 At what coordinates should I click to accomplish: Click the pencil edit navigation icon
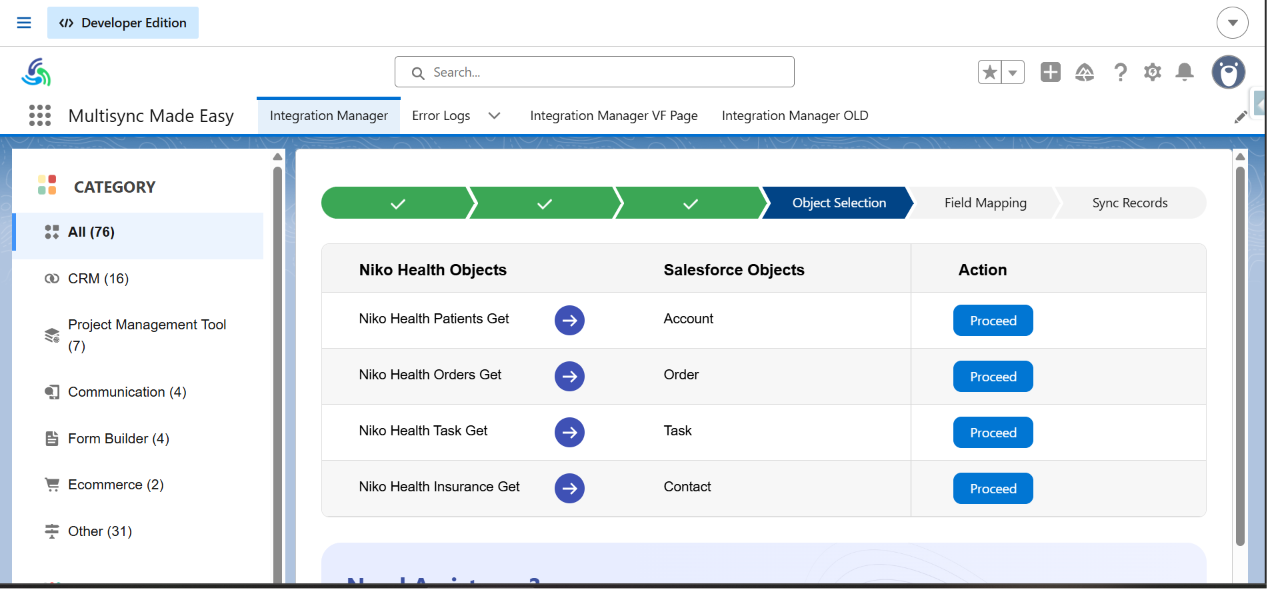click(1241, 117)
